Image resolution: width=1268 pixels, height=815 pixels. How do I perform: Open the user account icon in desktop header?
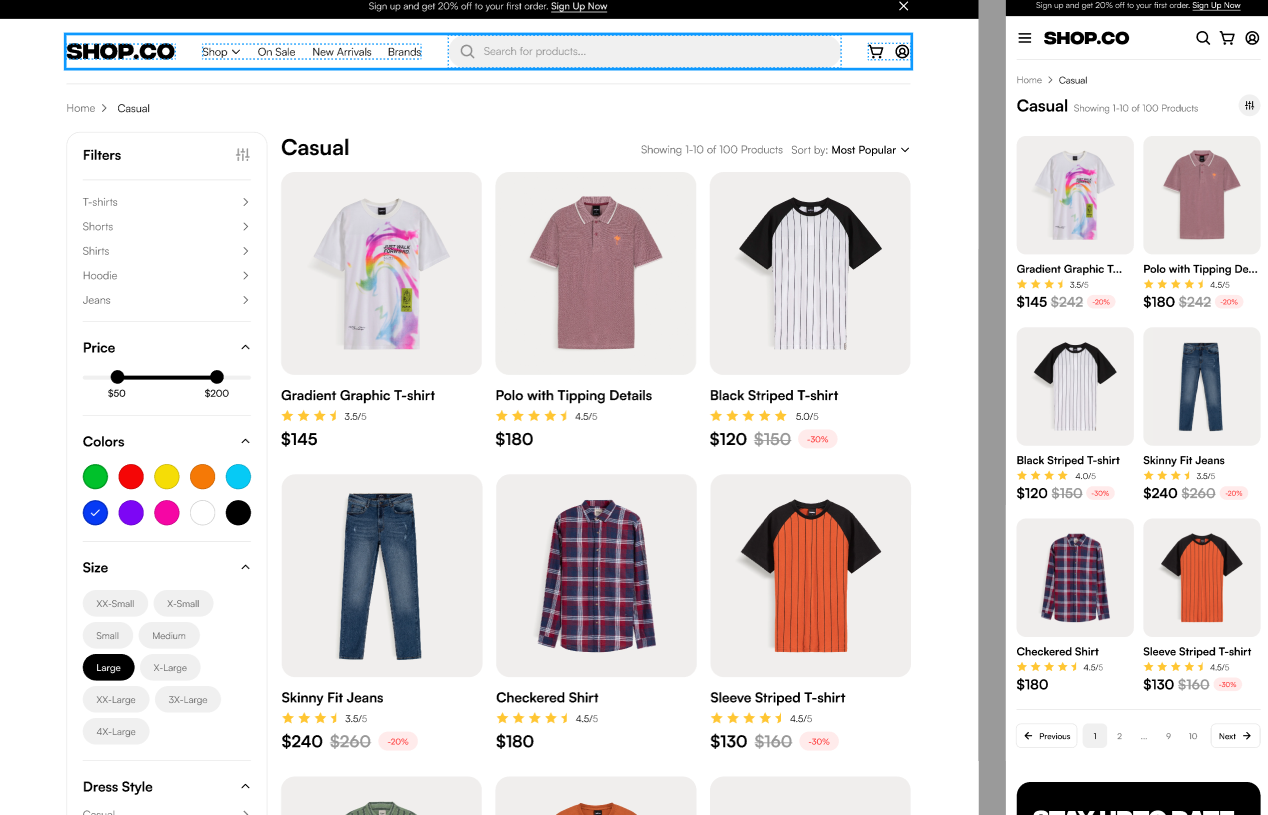pyautogui.click(x=902, y=51)
